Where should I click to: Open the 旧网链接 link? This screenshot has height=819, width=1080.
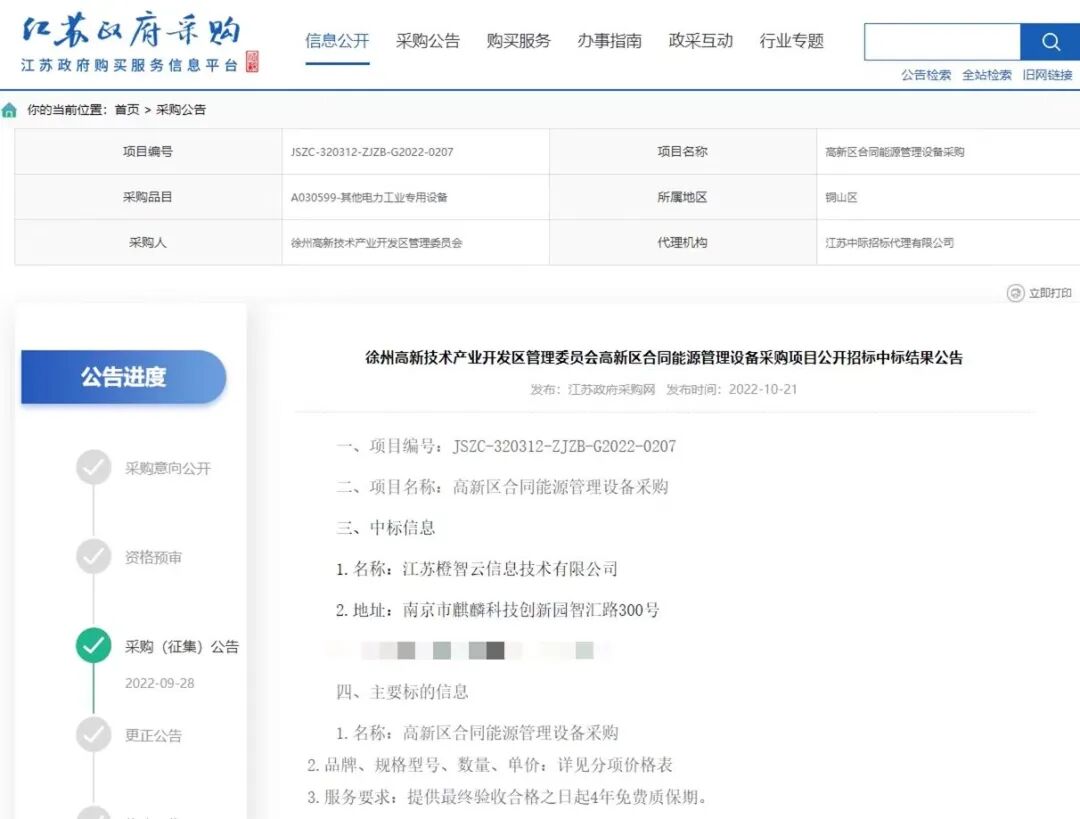[x=1048, y=74]
